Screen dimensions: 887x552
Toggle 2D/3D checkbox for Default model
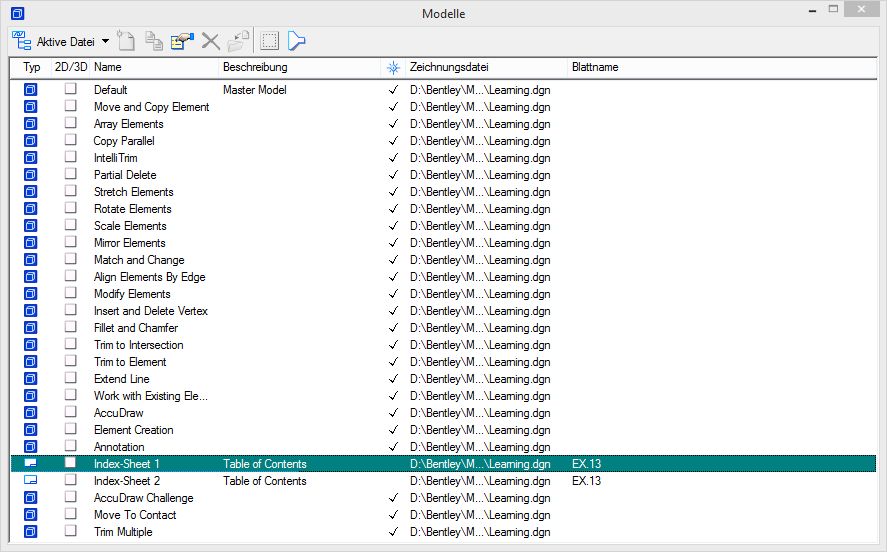point(70,88)
